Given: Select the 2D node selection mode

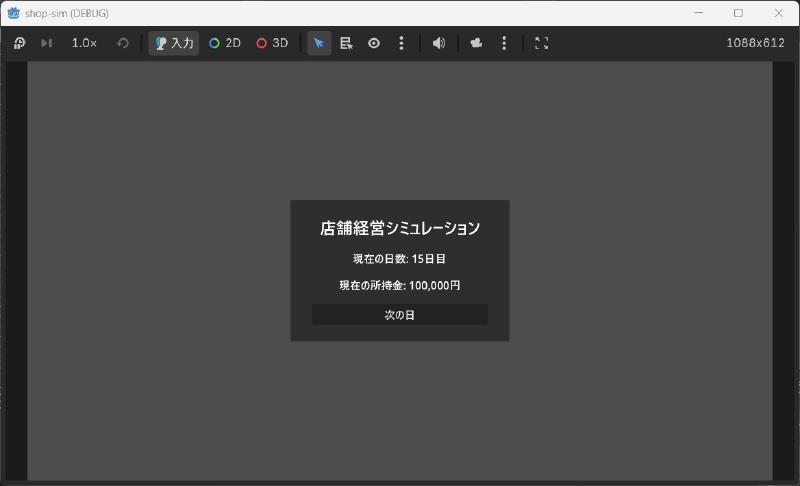Looking at the screenshot, I should click(225, 43).
